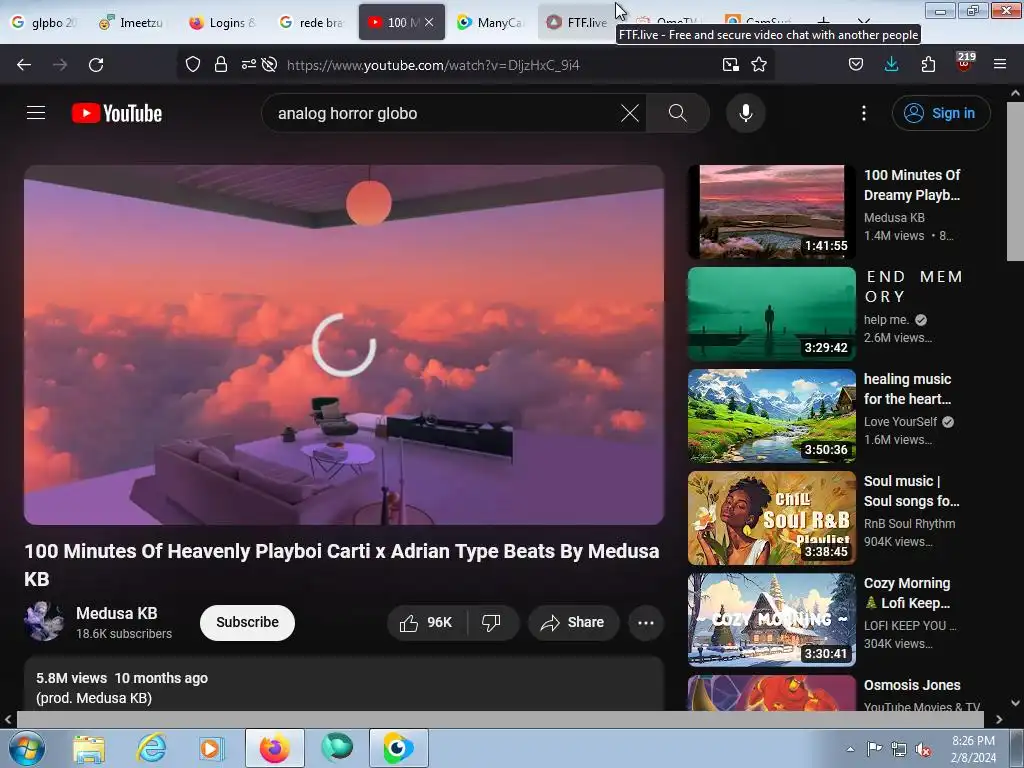Viewport: 1024px width, 768px height.
Task: Show Firefox downloads panel
Action: point(891,64)
